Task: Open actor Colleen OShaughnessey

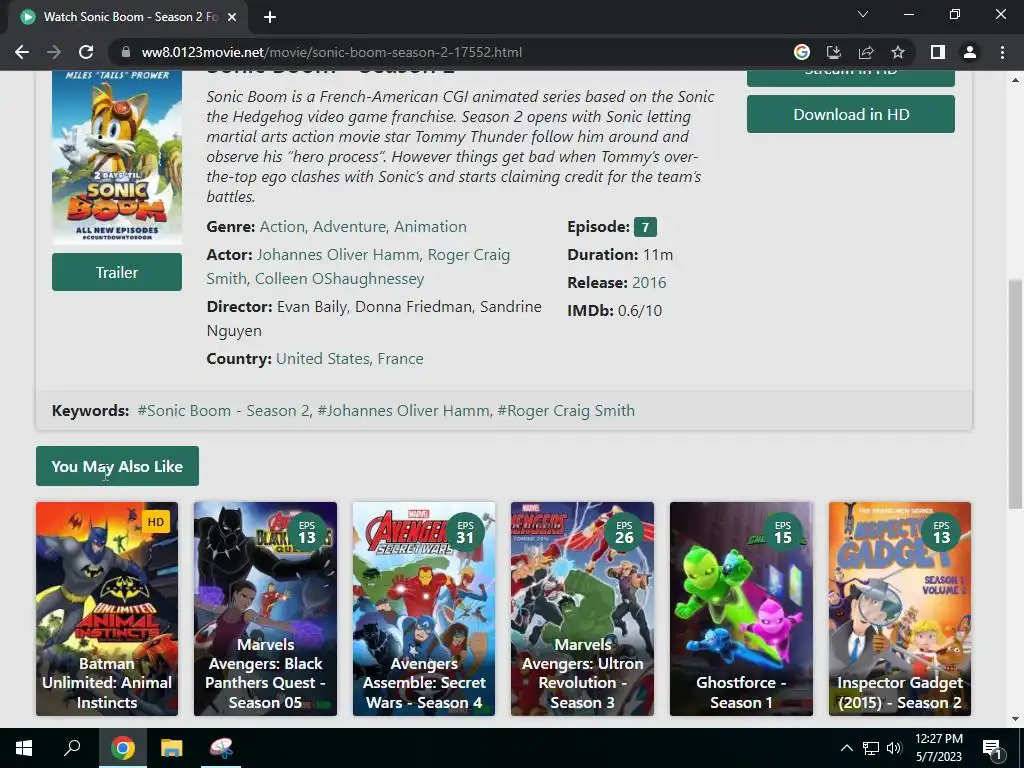Action: click(340, 279)
